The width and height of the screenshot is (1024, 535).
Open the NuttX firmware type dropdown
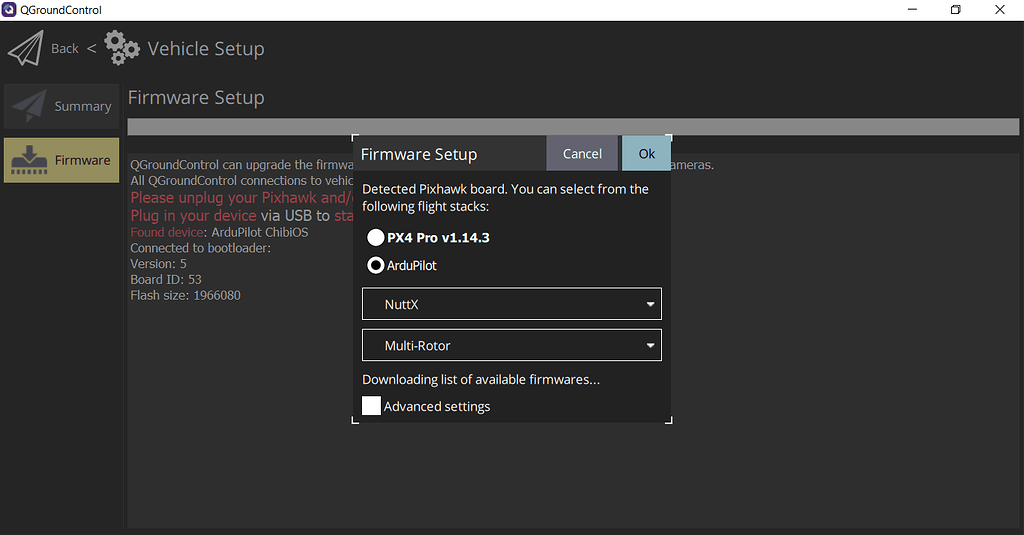[511, 304]
